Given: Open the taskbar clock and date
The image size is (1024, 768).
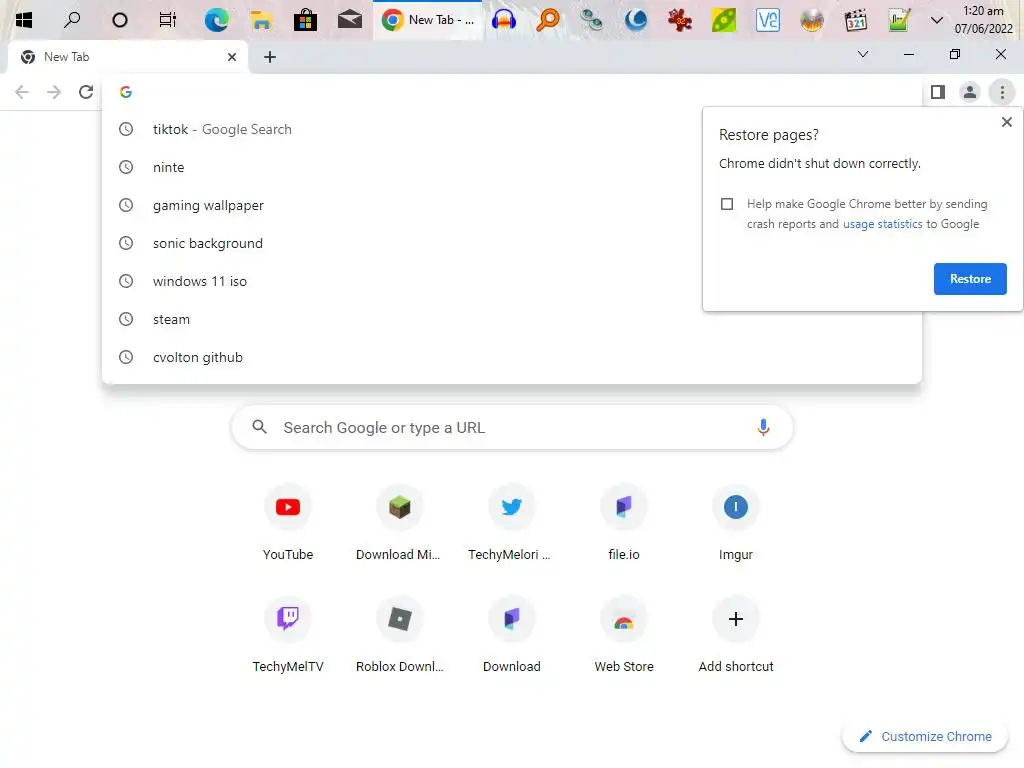Looking at the screenshot, I should 984,20.
